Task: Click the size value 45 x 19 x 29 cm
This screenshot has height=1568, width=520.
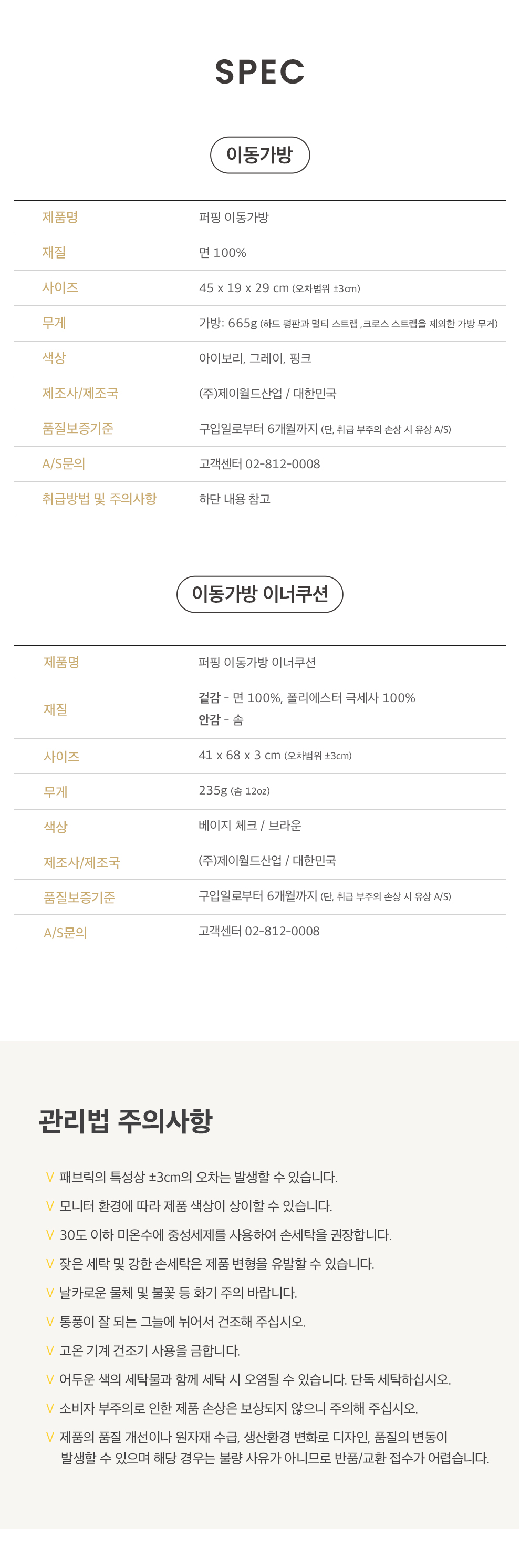Action: [244, 288]
